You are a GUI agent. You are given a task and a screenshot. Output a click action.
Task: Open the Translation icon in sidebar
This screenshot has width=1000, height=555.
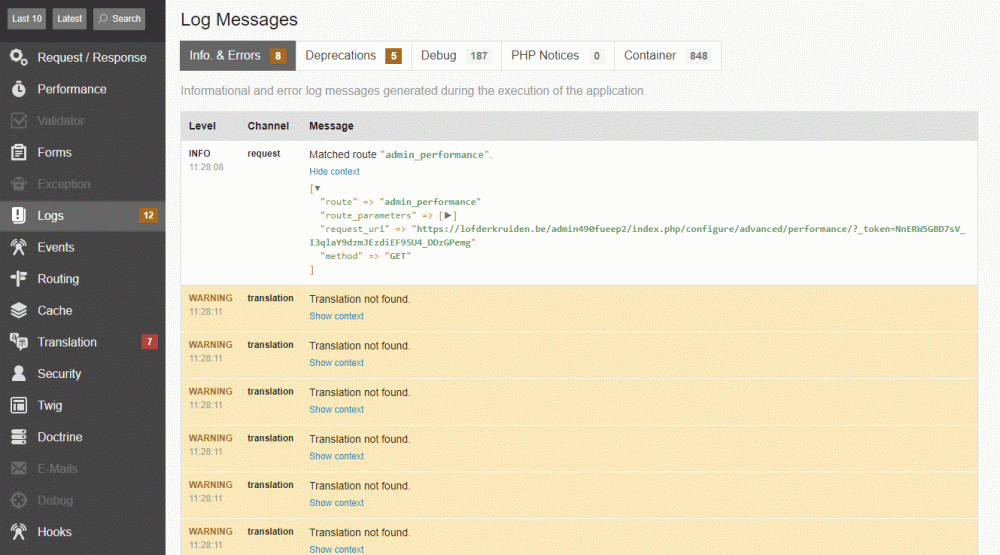click(19, 342)
